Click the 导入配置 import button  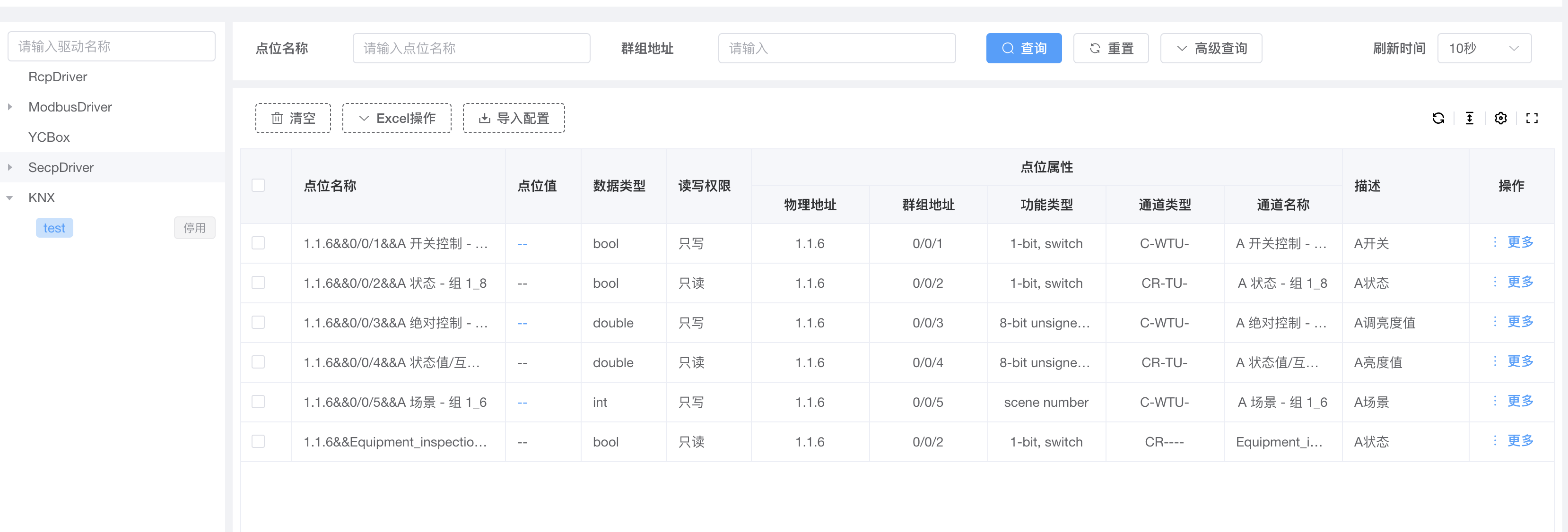[x=513, y=118]
